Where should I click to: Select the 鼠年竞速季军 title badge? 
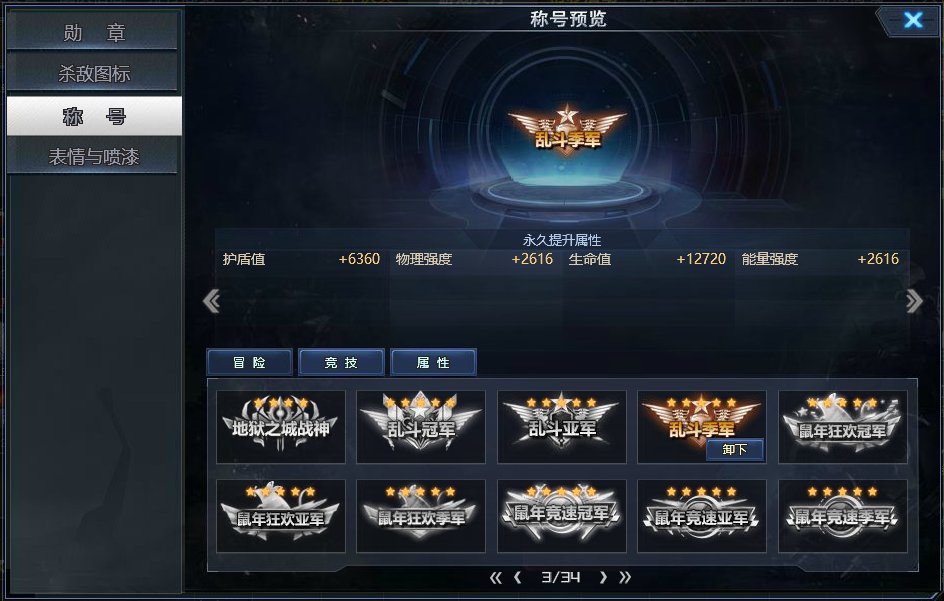843,516
